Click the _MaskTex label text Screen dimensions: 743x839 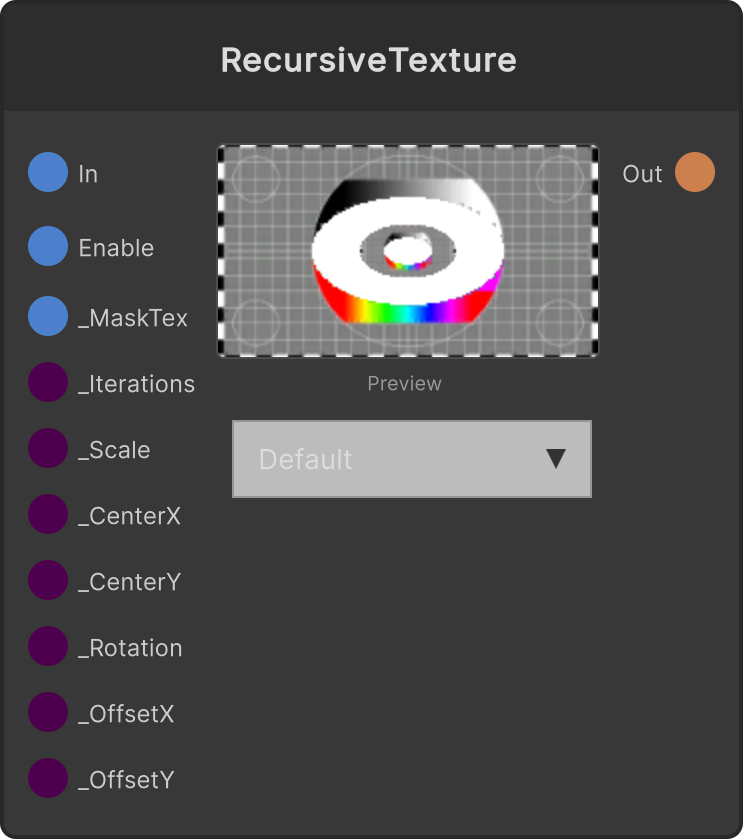coord(133,318)
